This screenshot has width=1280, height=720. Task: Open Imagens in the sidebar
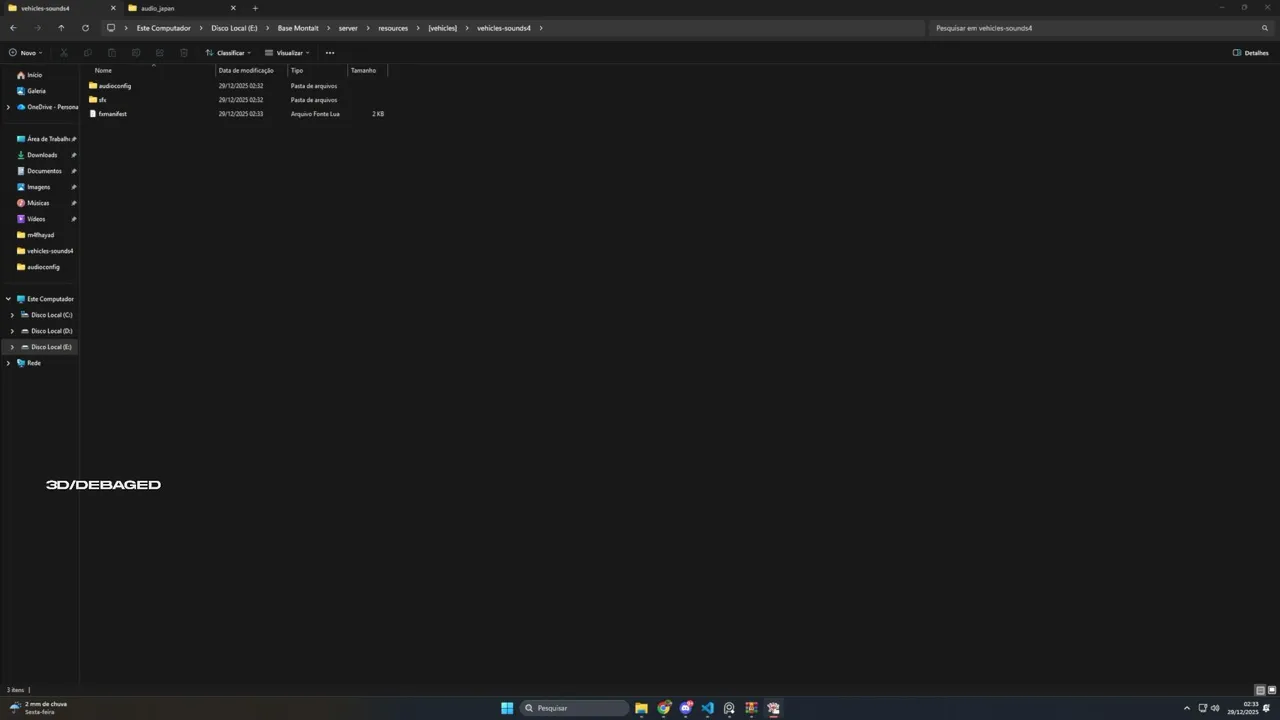click(40, 187)
